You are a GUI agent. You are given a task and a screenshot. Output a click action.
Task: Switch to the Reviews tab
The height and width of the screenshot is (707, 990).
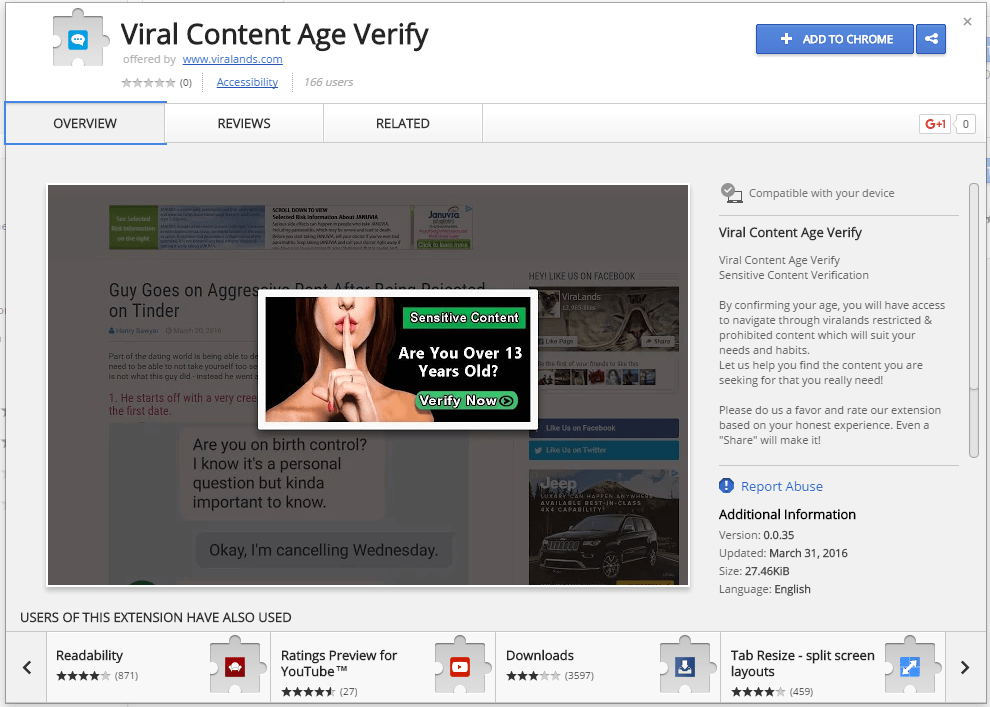click(244, 124)
